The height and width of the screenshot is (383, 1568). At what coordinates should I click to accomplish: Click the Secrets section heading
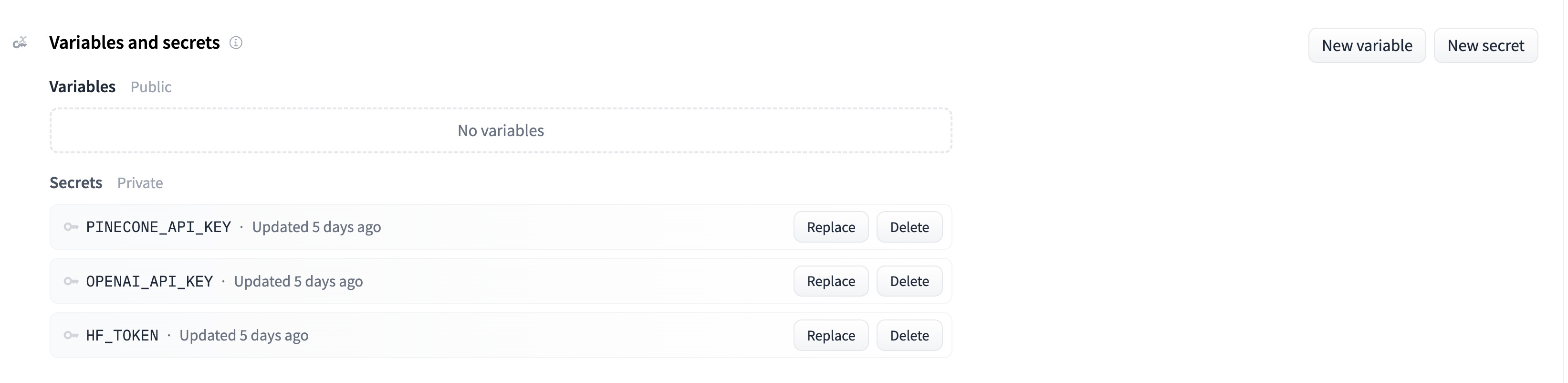coord(75,182)
